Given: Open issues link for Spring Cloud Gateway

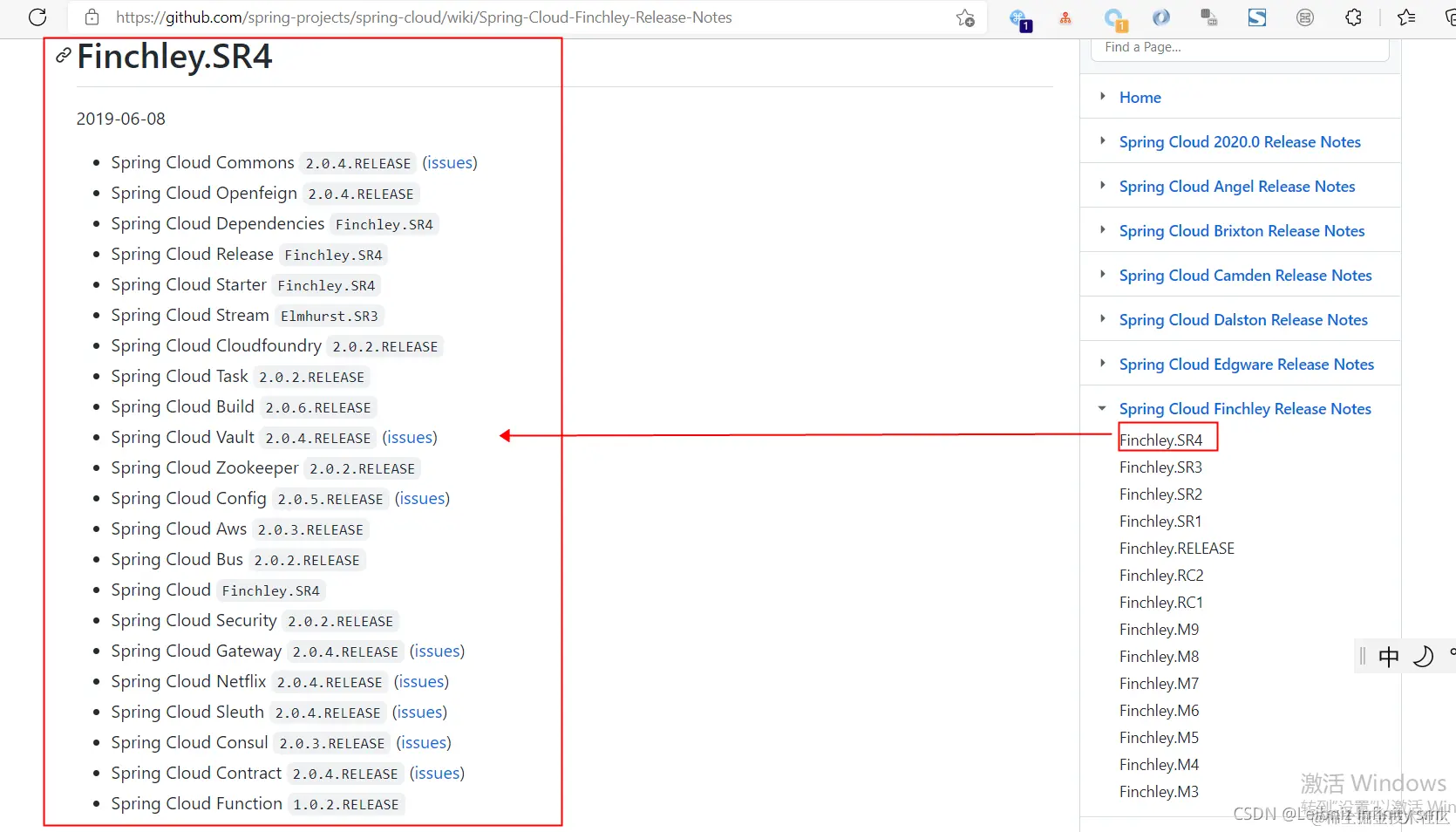Looking at the screenshot, I should point(437,651).
